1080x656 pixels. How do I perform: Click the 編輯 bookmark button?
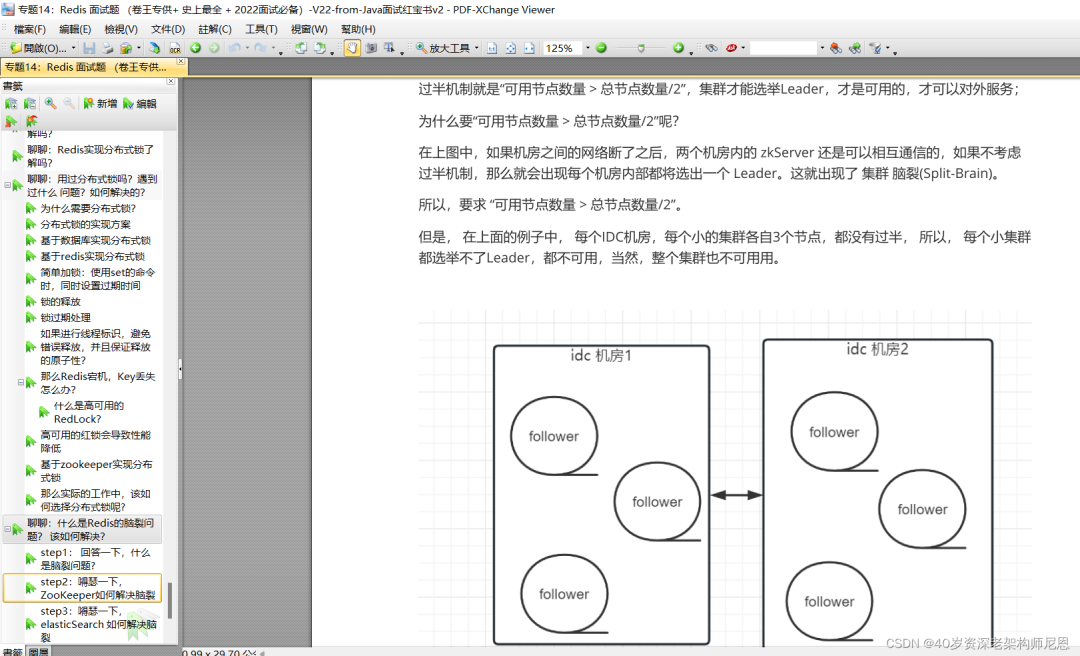pos(140,103)
